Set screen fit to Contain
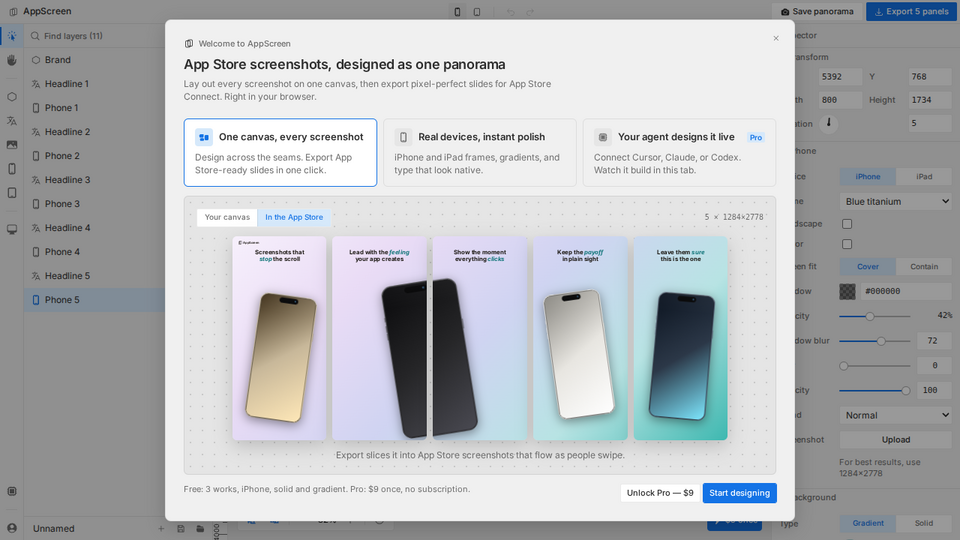 coord(924,266)
